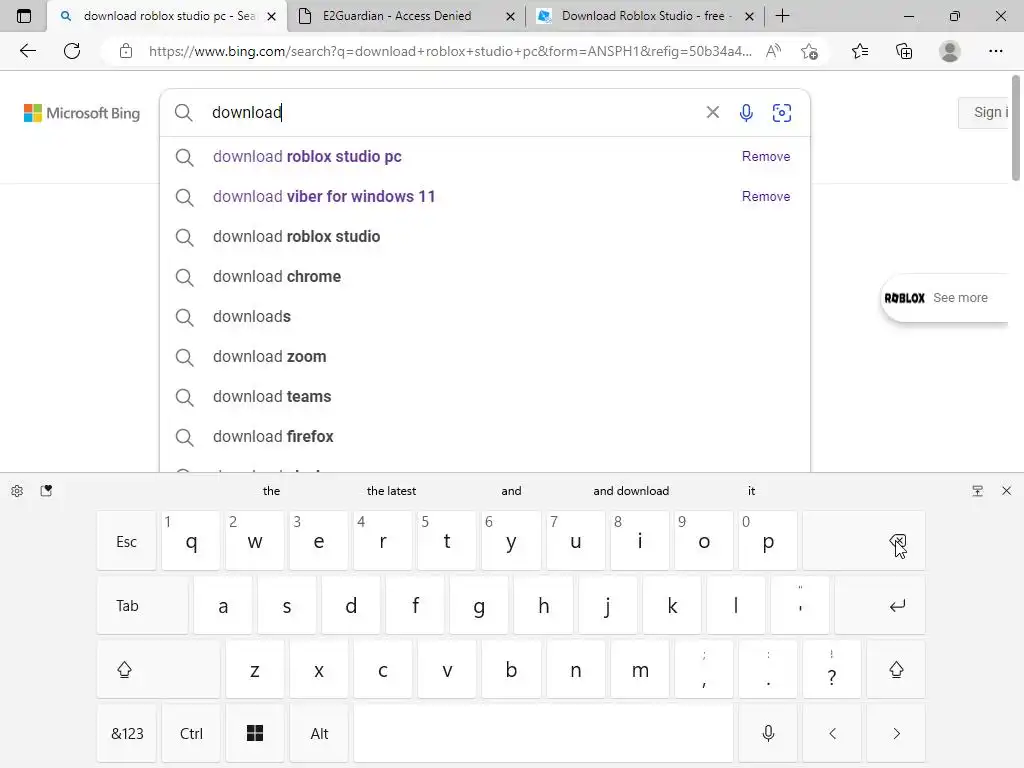Click the browser address bar URL
The height and width of the screenshot is (768, 1024).
coord(450,51)
